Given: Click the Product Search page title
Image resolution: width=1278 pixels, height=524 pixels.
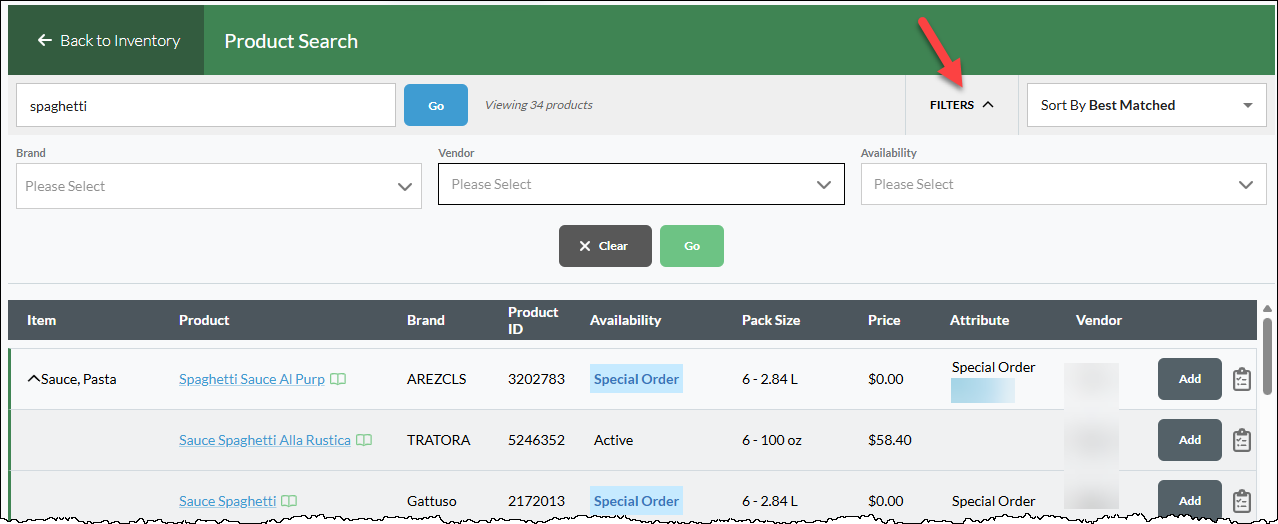Looking at the screenshot, I should (291, 41).
